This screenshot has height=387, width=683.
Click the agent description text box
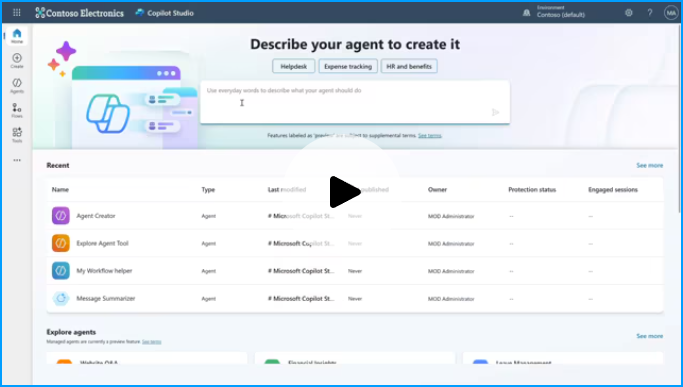click(355, 102)
